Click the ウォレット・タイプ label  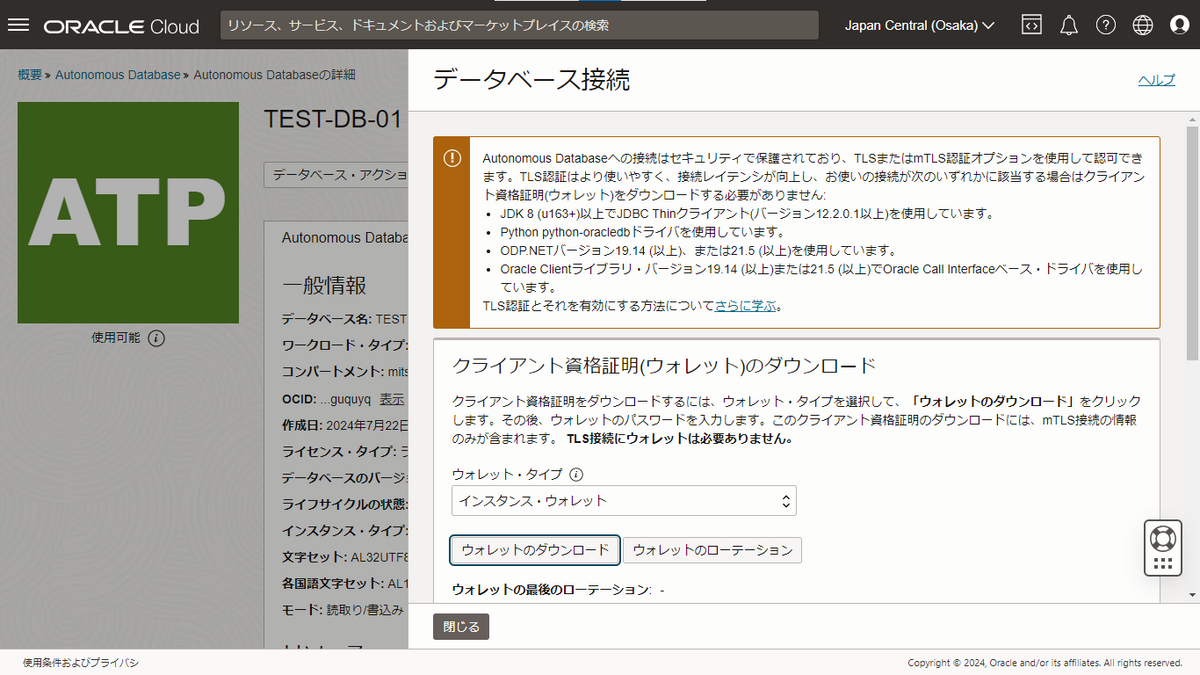pos(507,474)
